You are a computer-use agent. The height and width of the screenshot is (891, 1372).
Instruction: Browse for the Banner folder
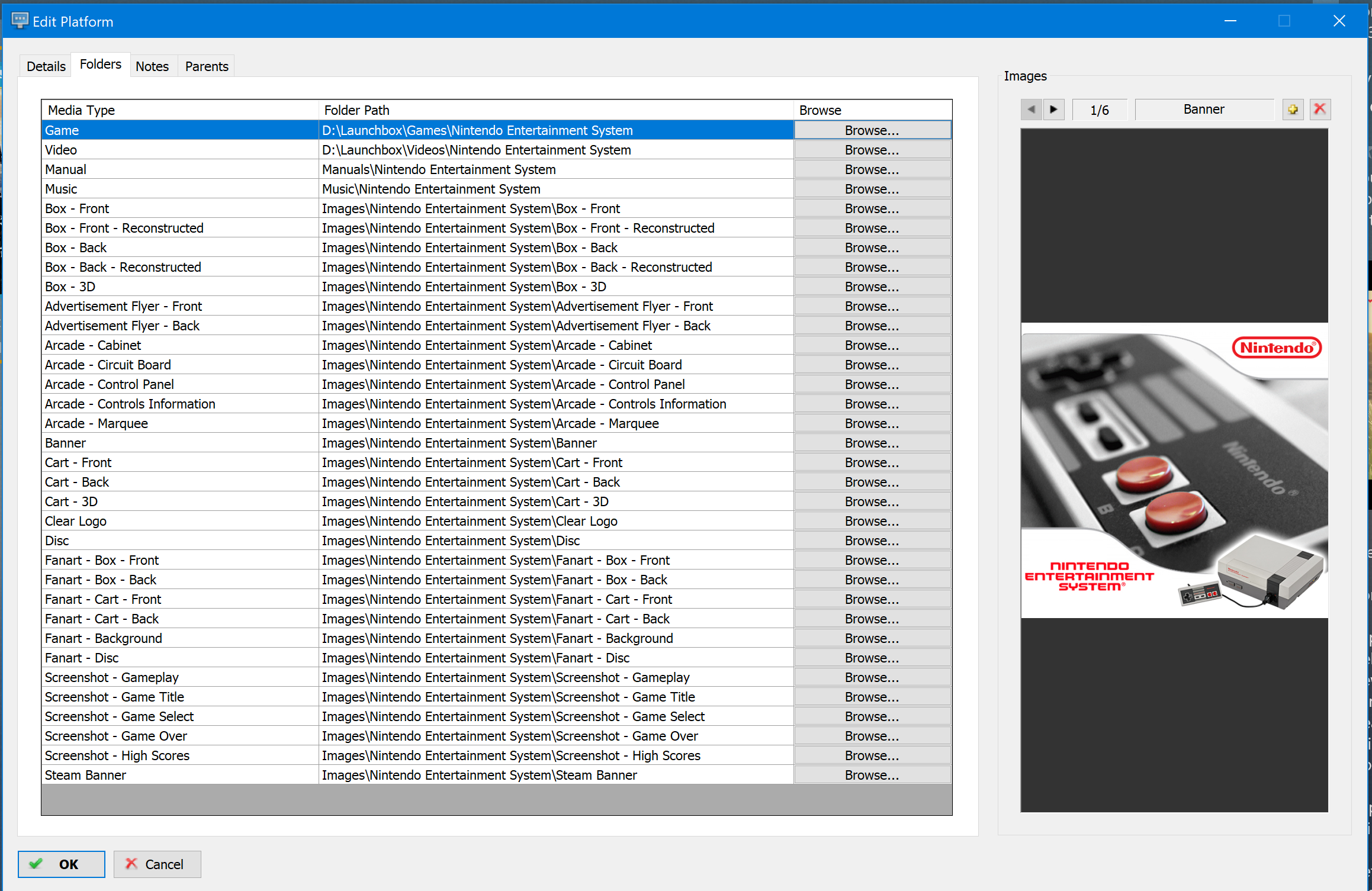point(872,443)
